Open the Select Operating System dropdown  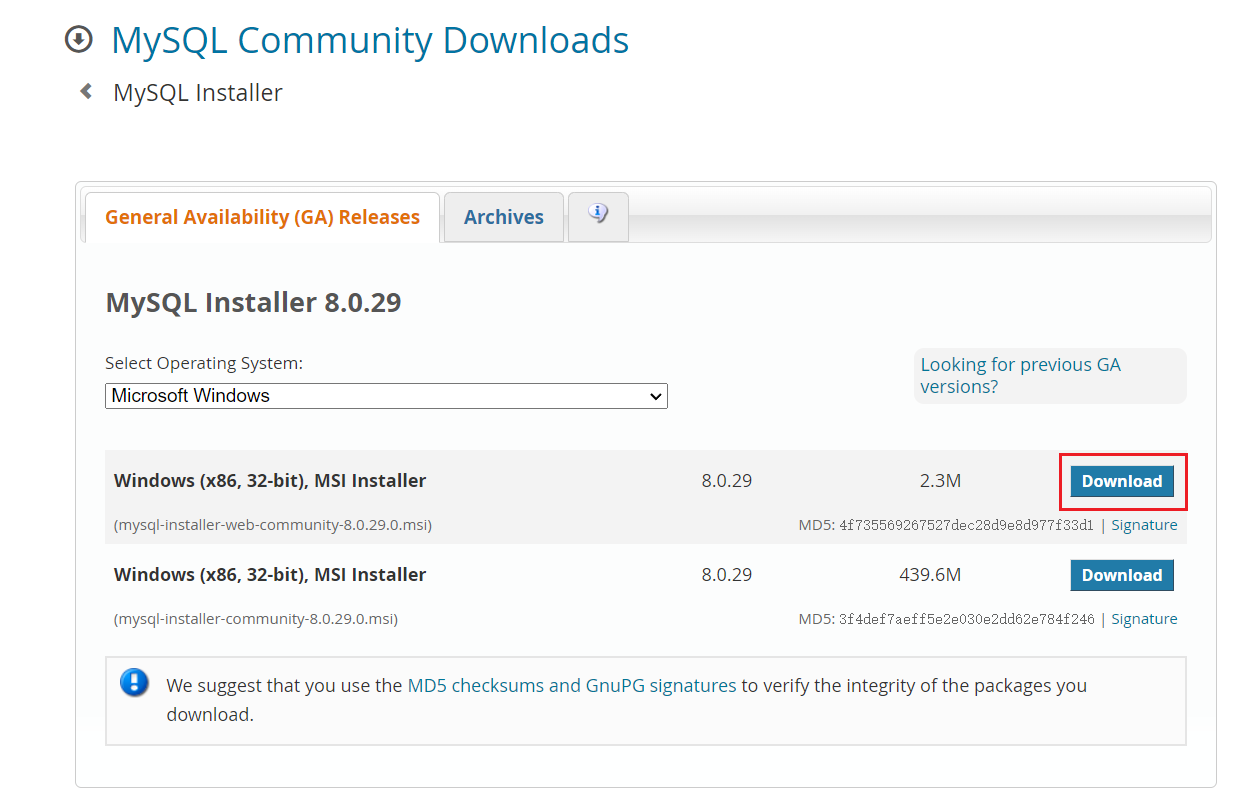[x=386, y=396]
